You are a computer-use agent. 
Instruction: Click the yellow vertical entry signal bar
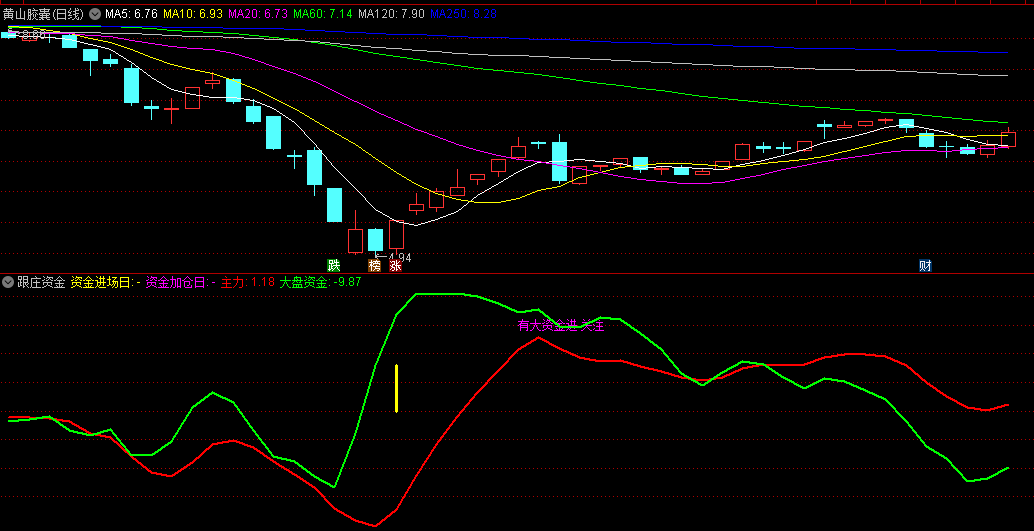397,388
